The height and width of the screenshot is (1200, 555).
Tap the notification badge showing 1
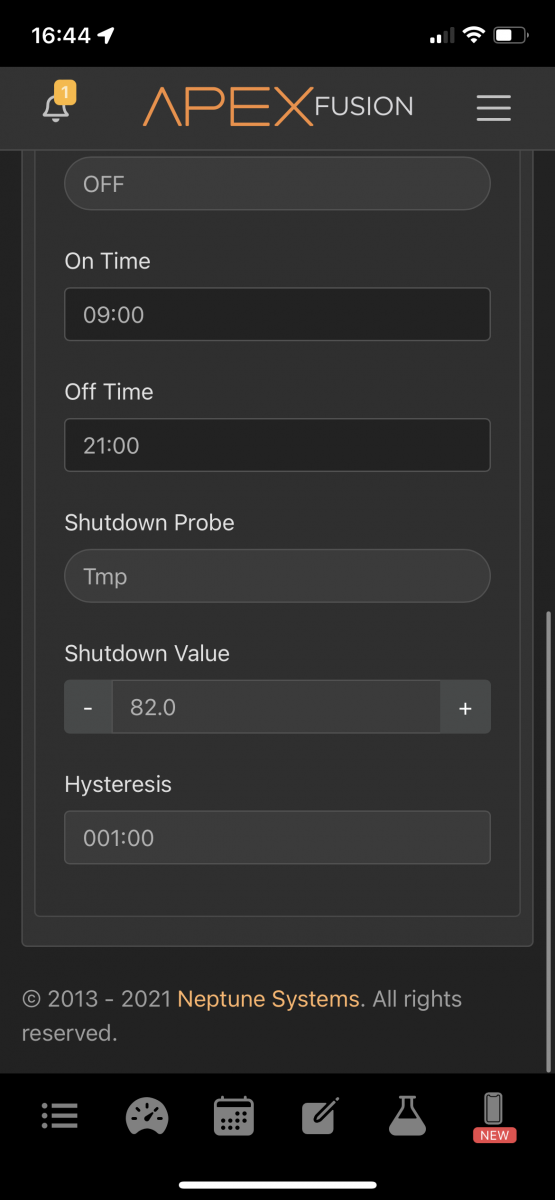pyautogui.click(x=66, y=93)
